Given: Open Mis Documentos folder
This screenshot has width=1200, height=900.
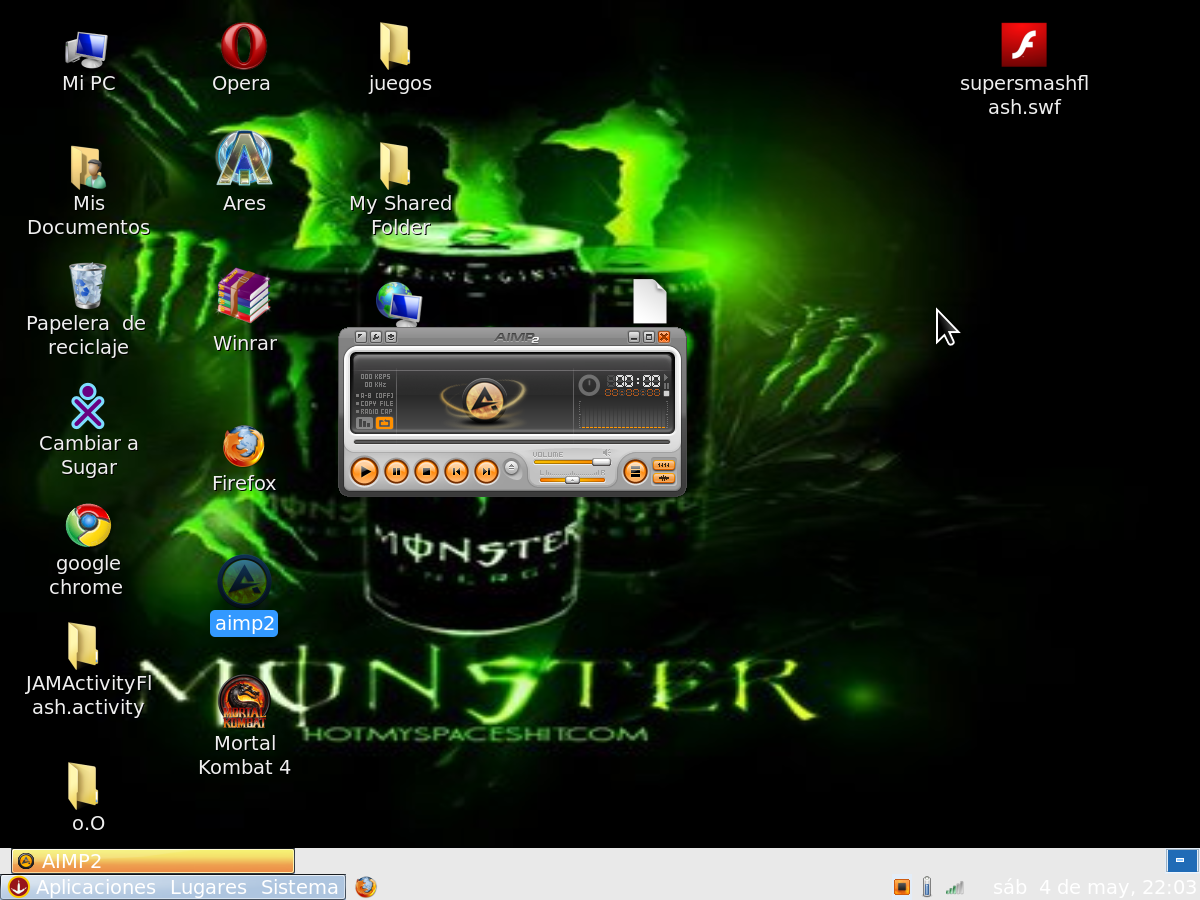Looking at the screenshot, I should coord(88,192).
